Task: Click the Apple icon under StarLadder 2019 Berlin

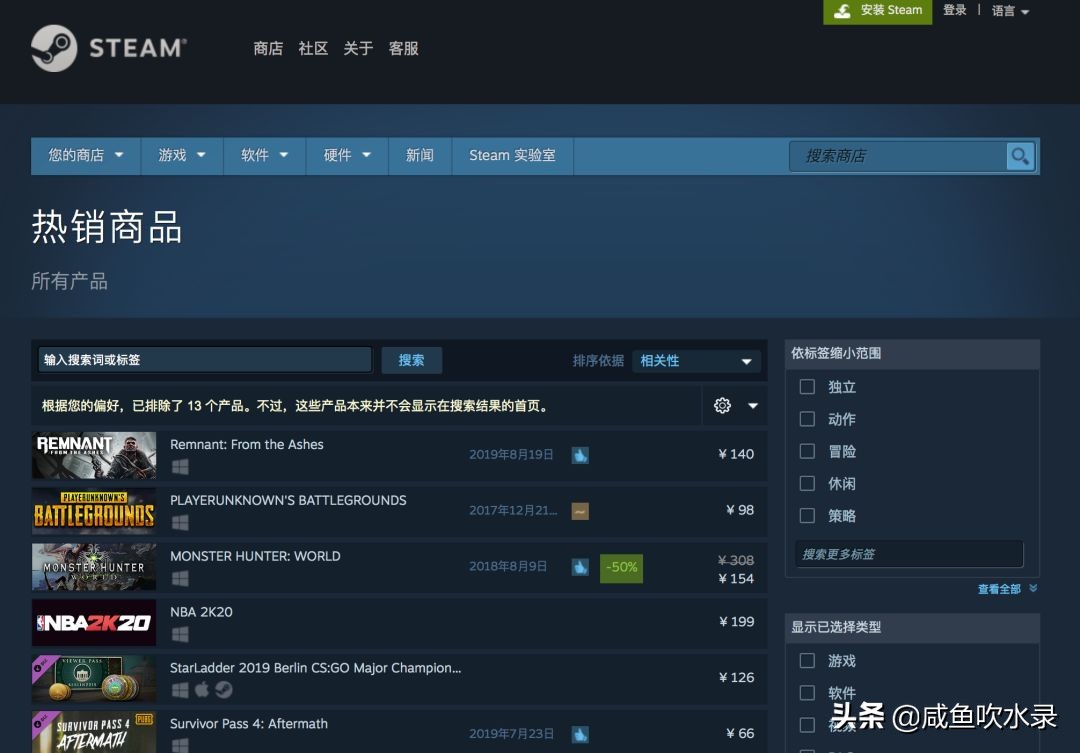Action: (201, 688)
